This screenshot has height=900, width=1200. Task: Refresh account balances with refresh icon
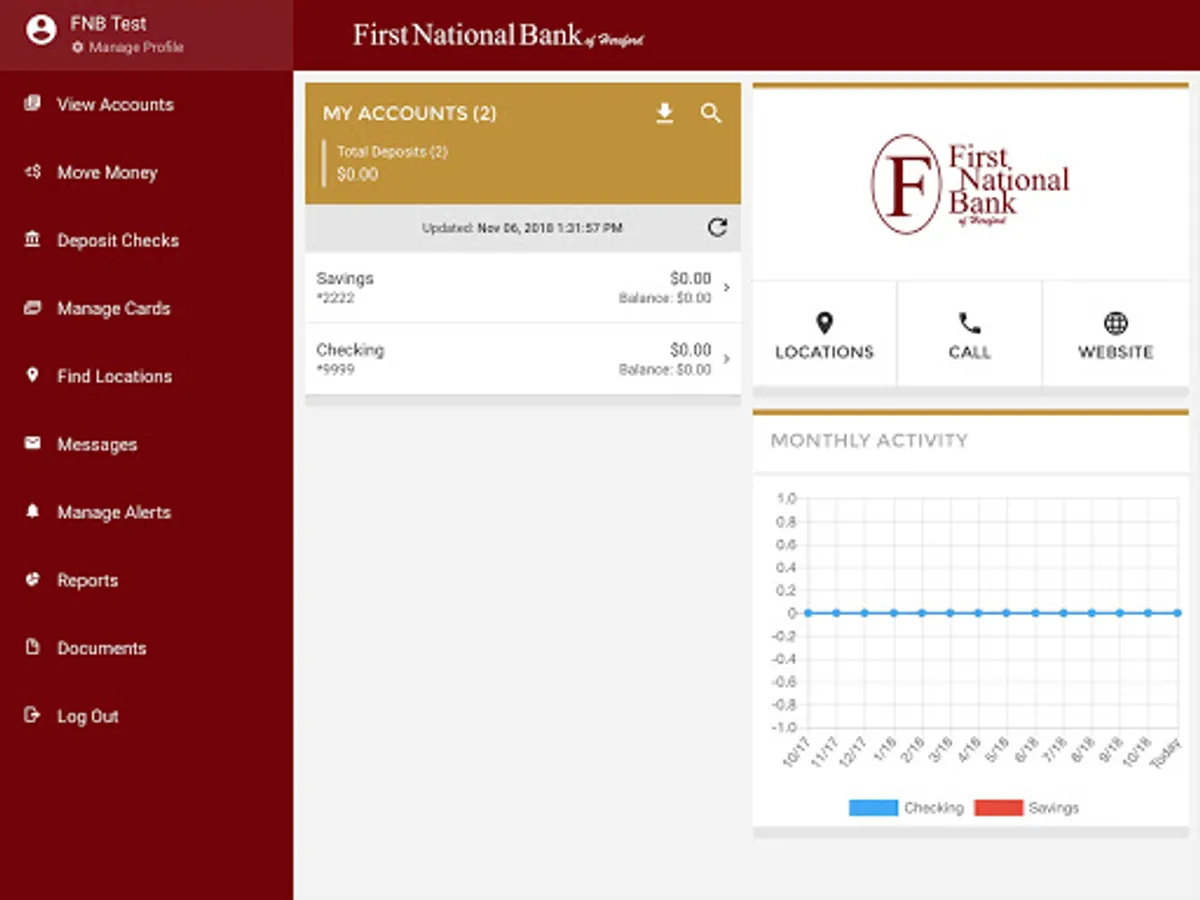coord(717,227)
